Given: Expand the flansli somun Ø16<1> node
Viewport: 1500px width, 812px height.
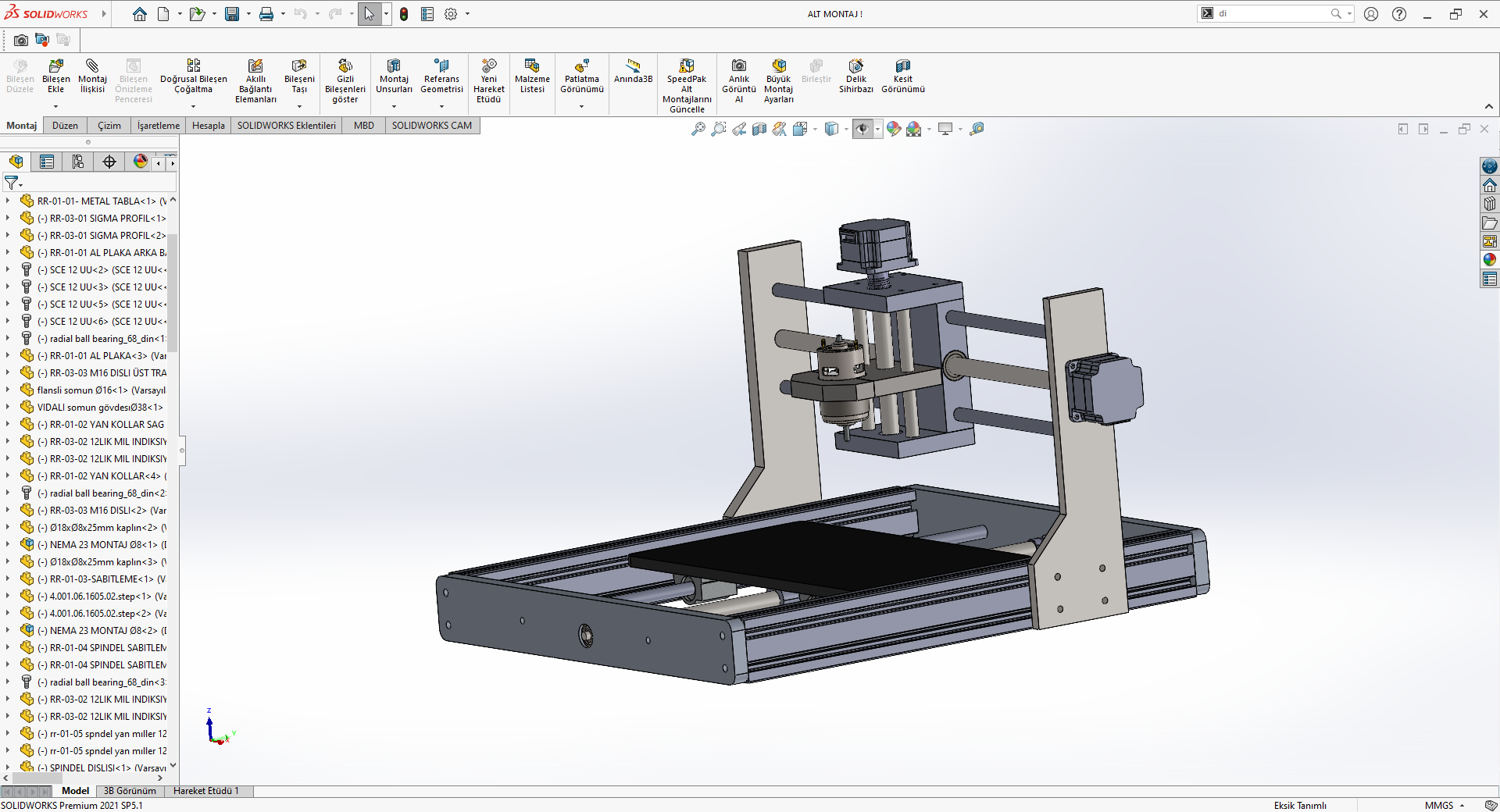Looking at the screenshot, I should pos(8,390).
